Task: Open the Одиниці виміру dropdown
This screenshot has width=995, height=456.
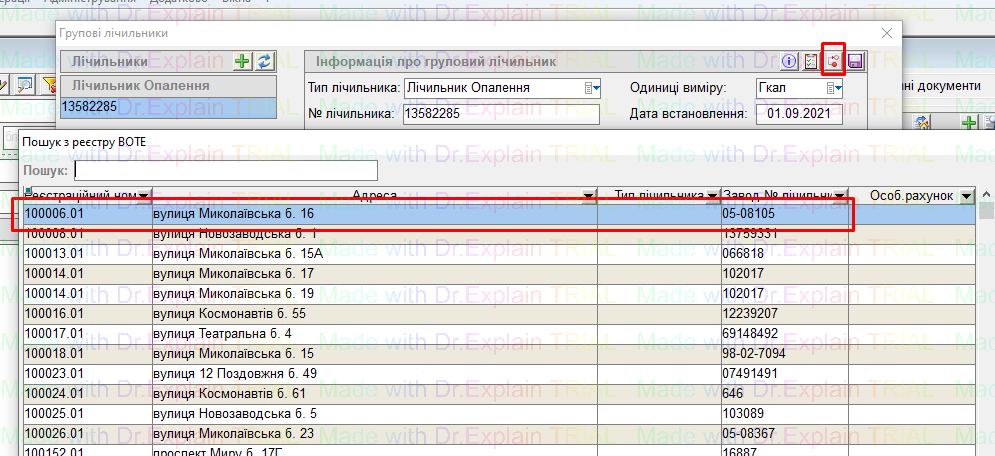Action: click(834, 88)
